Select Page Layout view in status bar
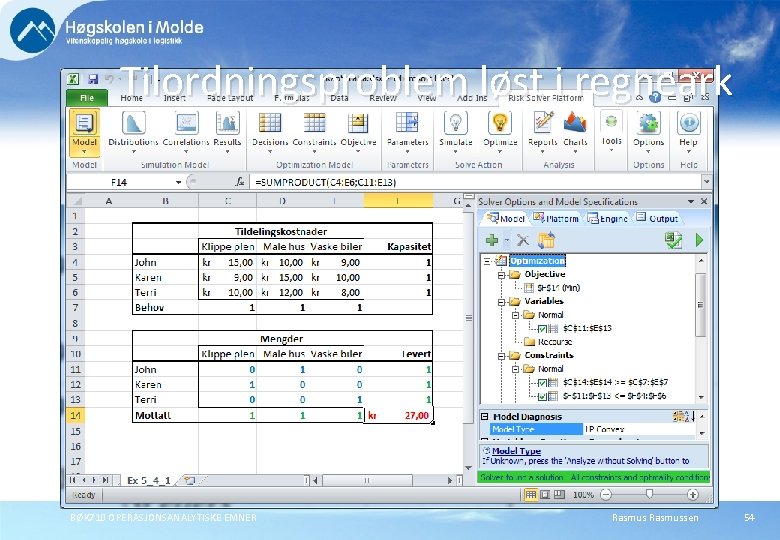The width and height of the screenshot is (780, 540). [x=545, y=495]
